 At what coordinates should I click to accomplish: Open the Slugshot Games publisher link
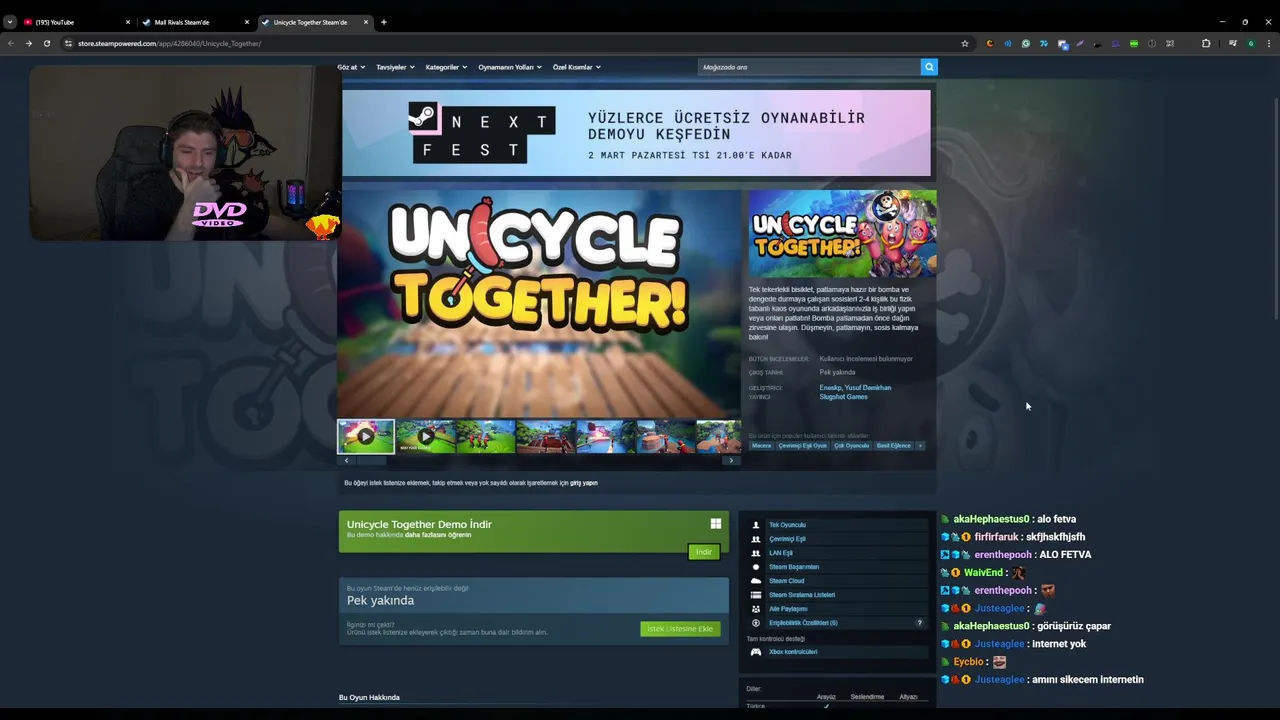843,397
